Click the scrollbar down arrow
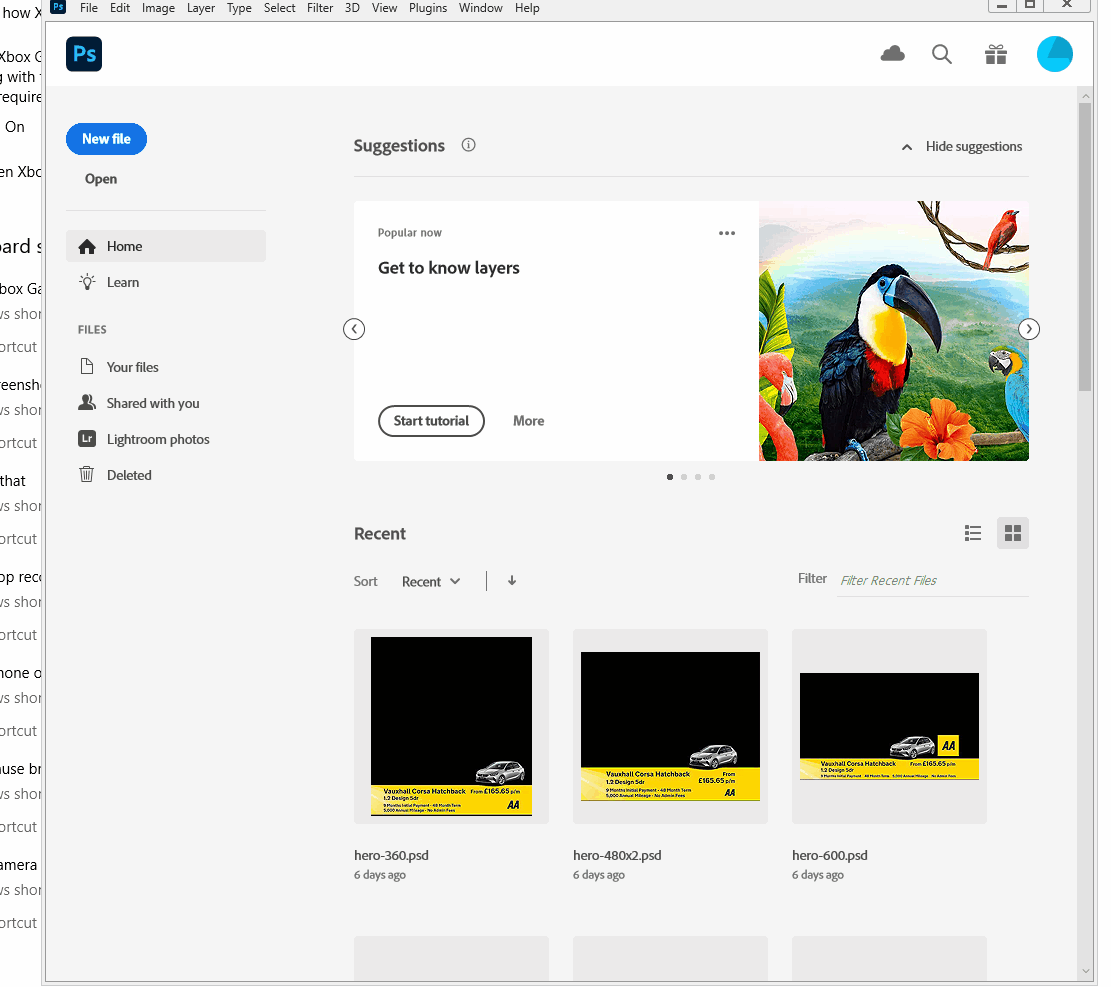Viewport: 1111px width, 987px height. [1085, 971]
